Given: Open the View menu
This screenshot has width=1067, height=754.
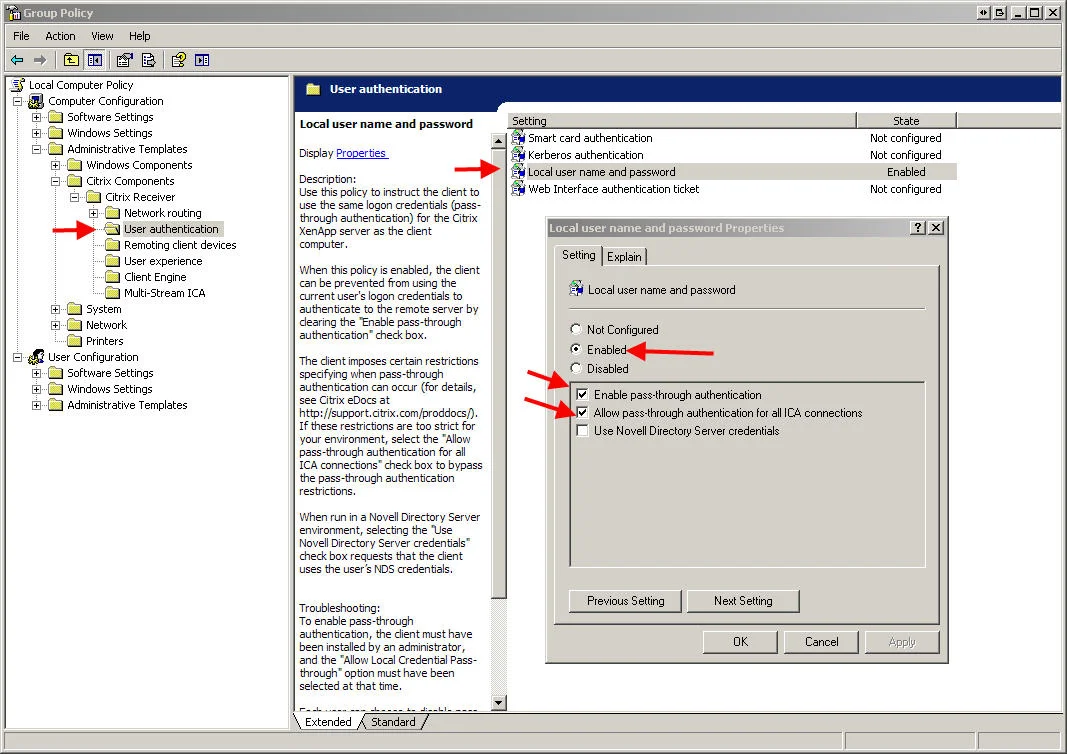Looking at the screenshot, I should [x=102, y=36].
